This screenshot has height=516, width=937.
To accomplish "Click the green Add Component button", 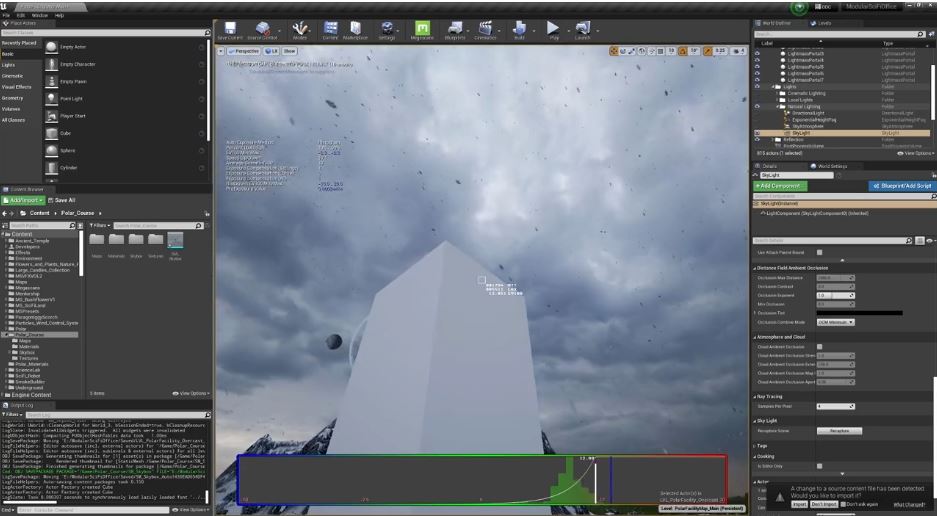I will pyautogui.click(x=778, y=186).
